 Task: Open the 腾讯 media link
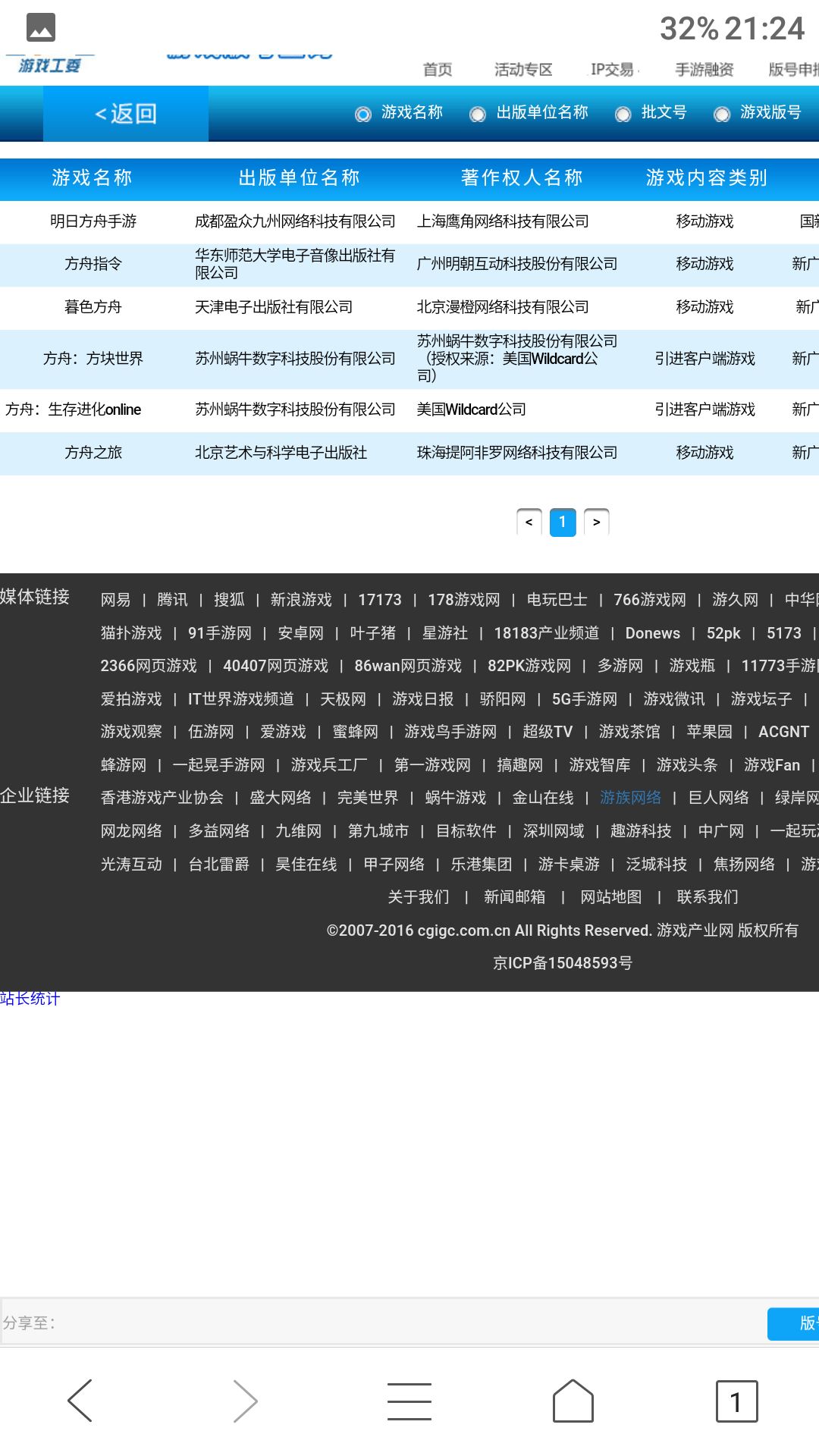click(x=172, y=600)
